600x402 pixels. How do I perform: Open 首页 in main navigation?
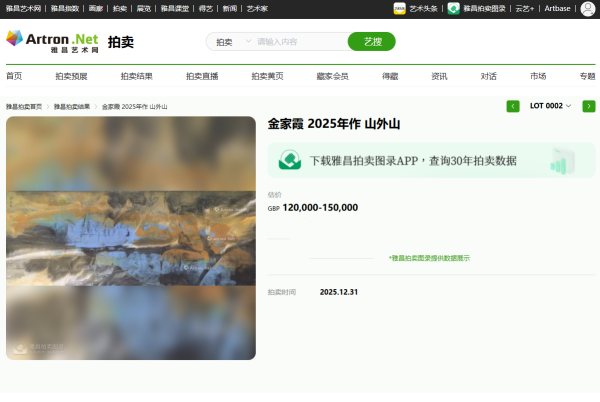point(14,76)
